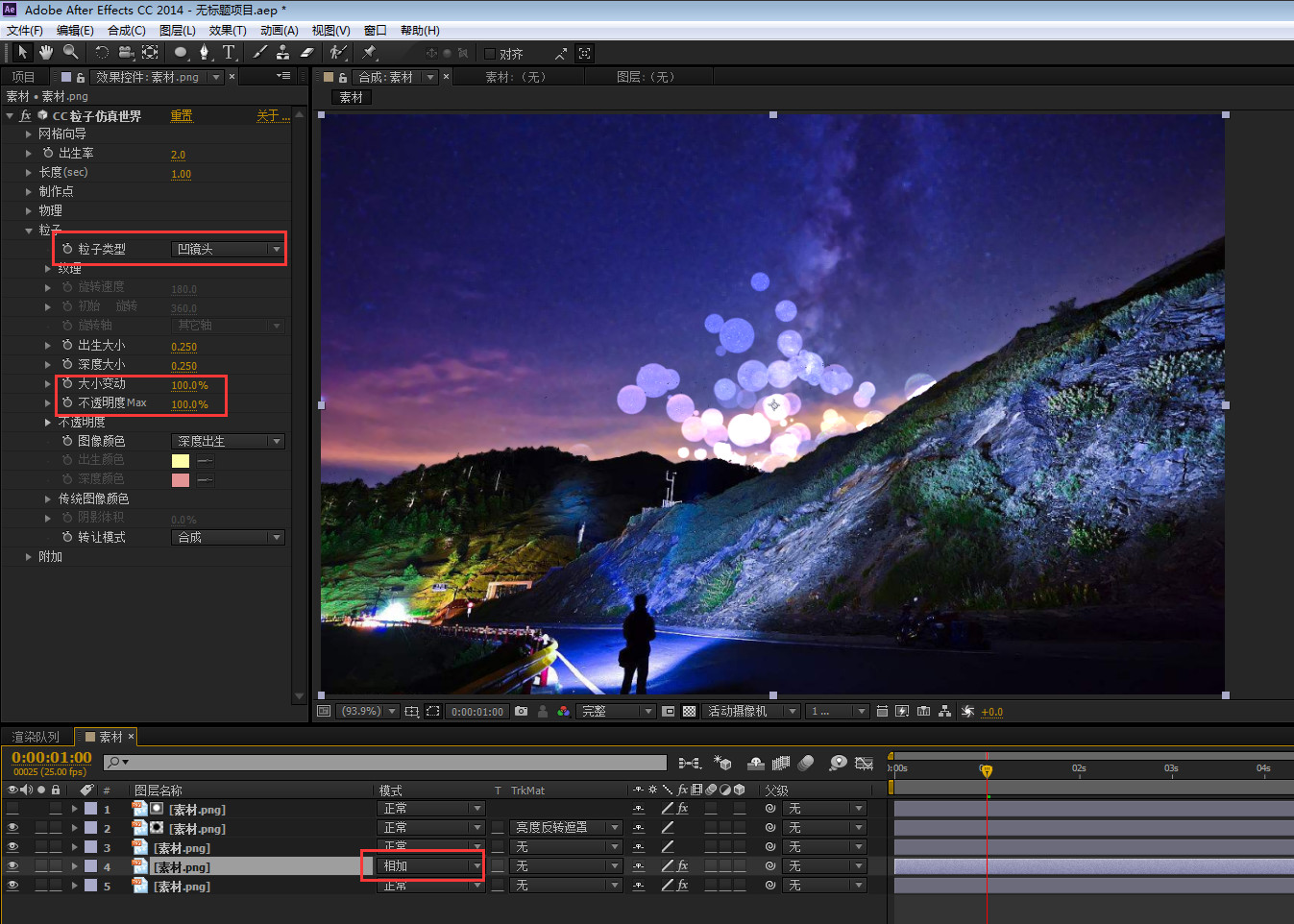The height and width of the screenshot is (924, 1294).
Task: Hide layer 5 using its eye icon
Action: [12, 886]
